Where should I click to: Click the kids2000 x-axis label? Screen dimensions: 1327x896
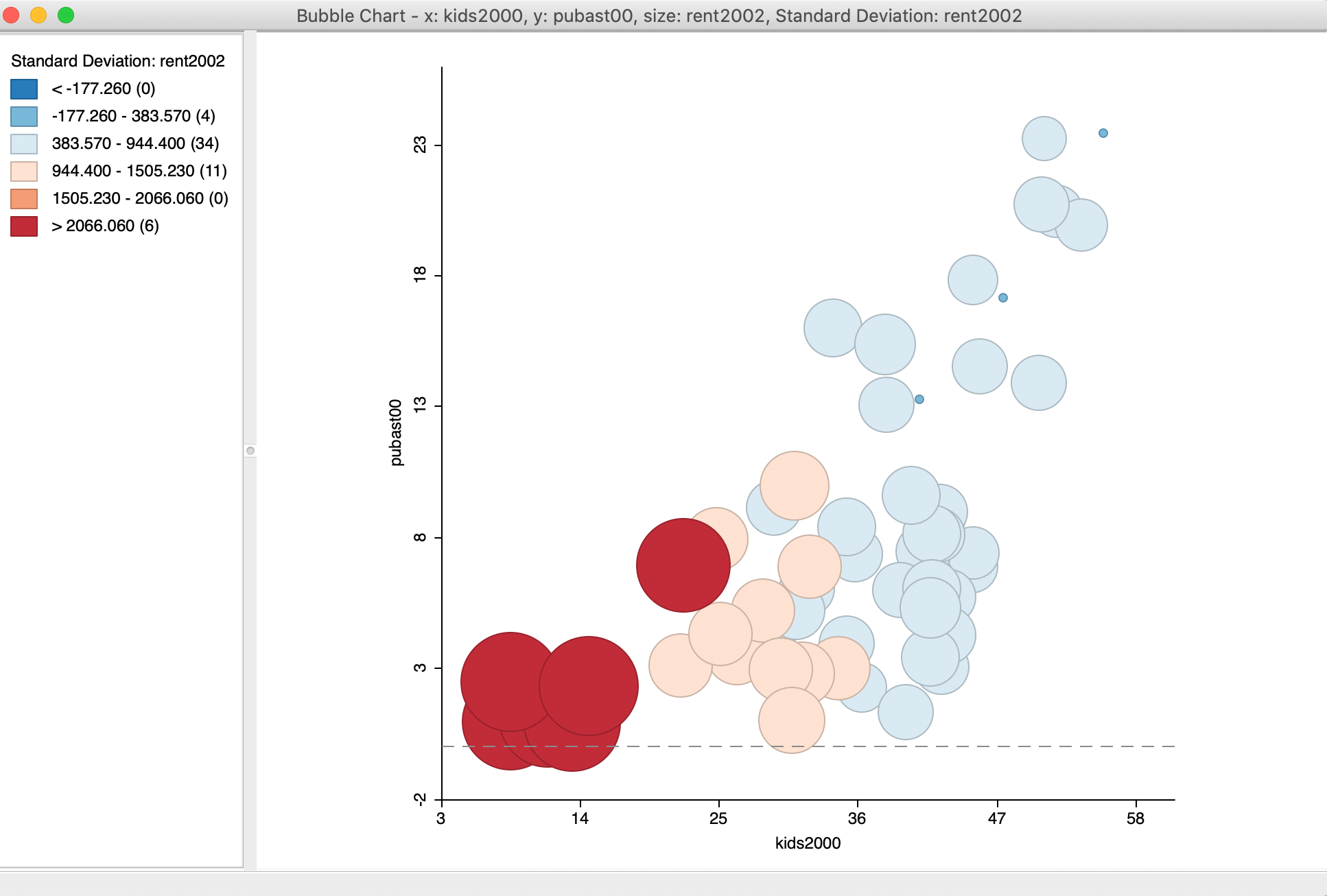[808, 843]
